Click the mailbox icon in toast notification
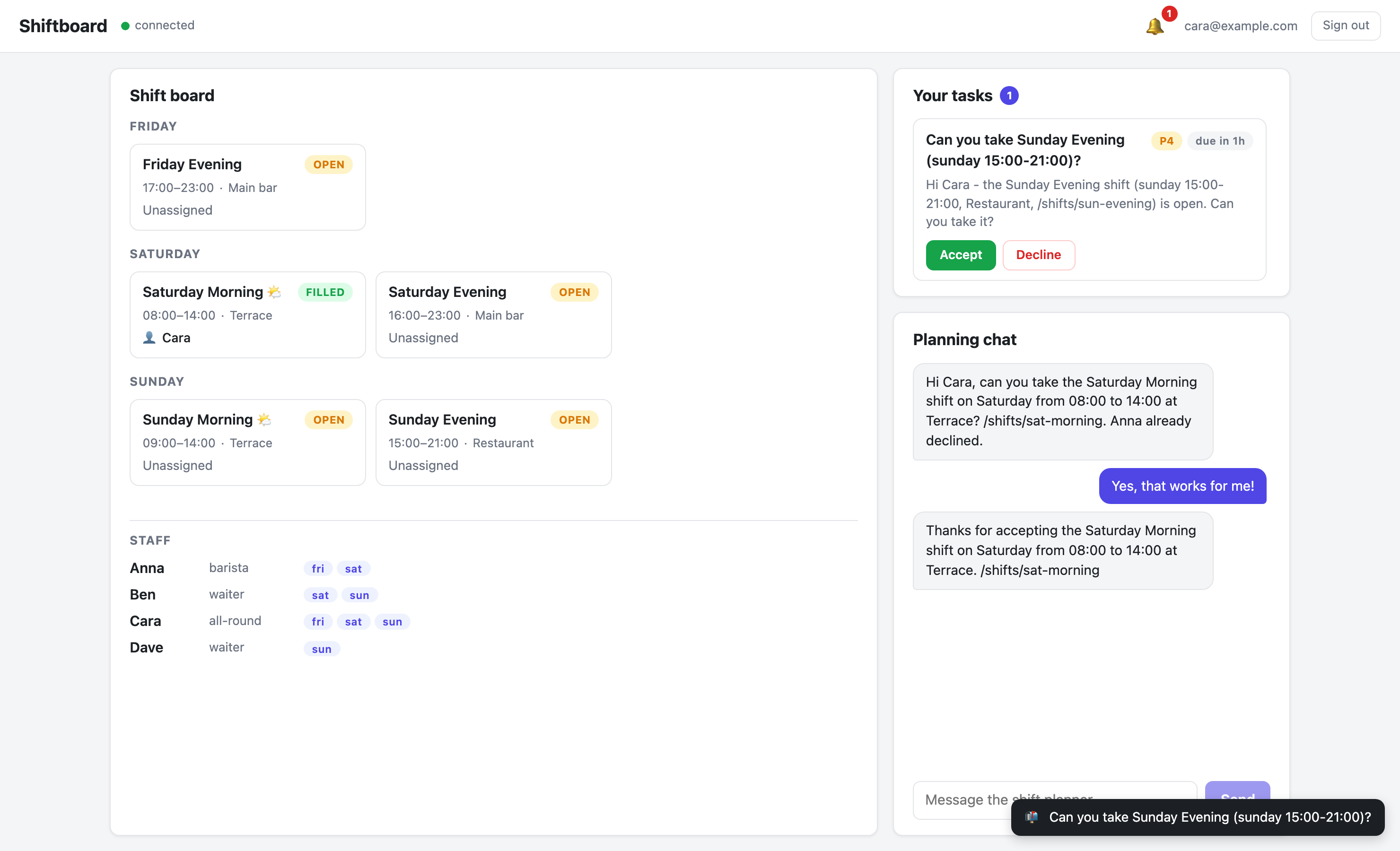Viewport: 1400px width, 851px height. tap(1032, 817)
